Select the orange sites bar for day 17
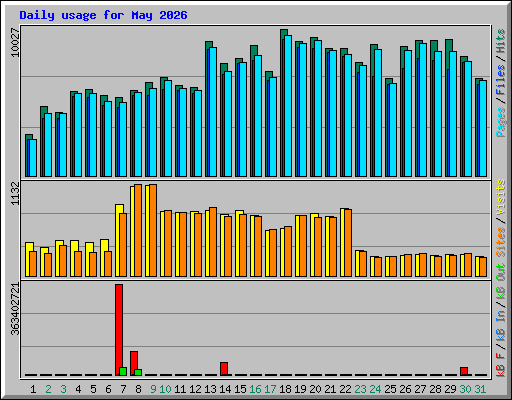The image size is (512, 400). pyautogui.click(x=273, y=253)
